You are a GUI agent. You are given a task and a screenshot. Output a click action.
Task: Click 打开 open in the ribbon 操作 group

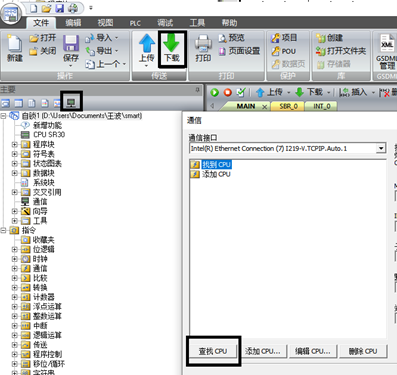pos(42,38)
